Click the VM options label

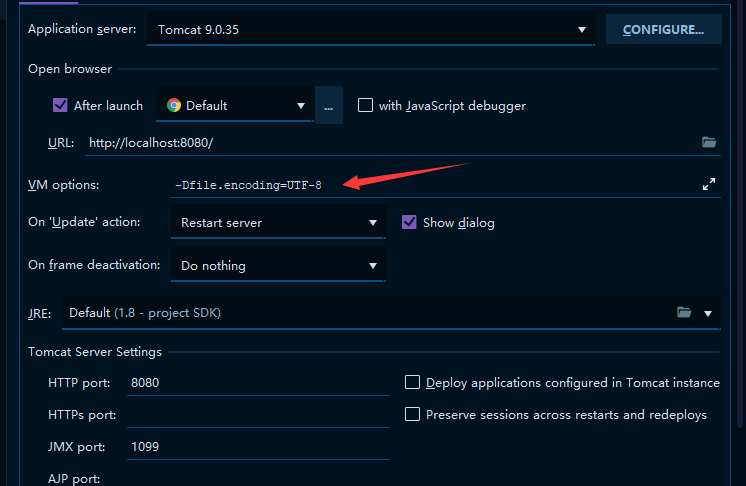click(63, 185)
